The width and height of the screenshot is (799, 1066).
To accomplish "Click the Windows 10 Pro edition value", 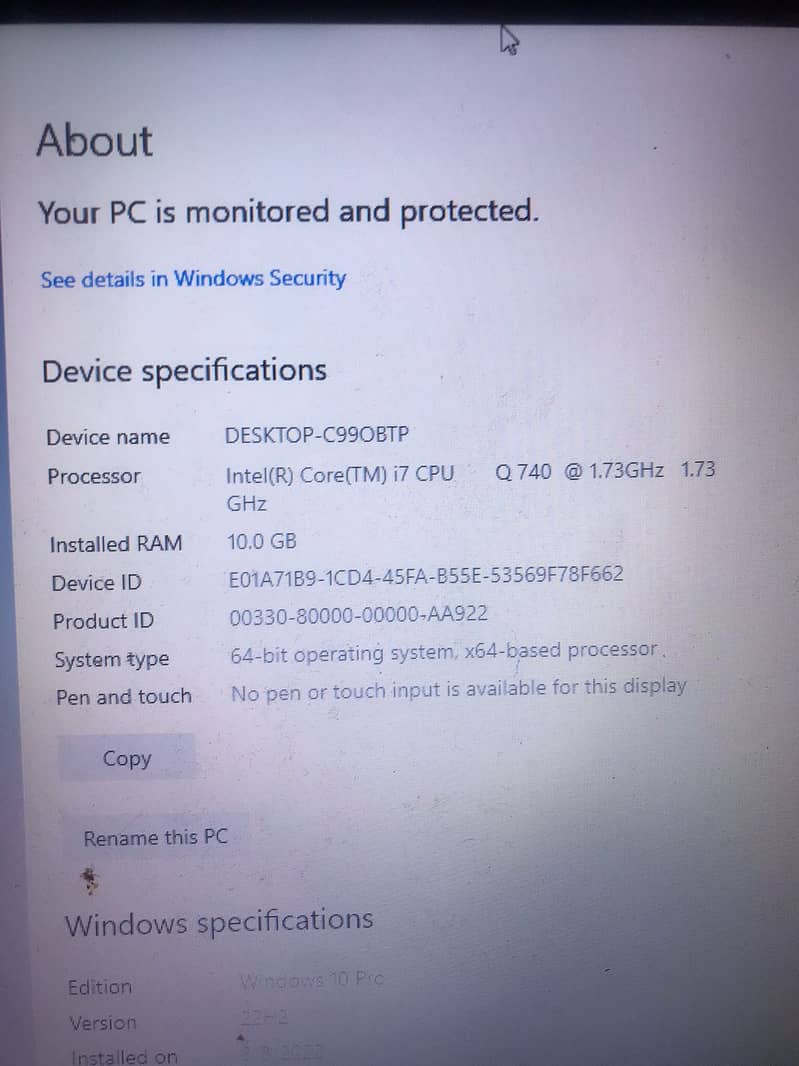I will [311, 980].
